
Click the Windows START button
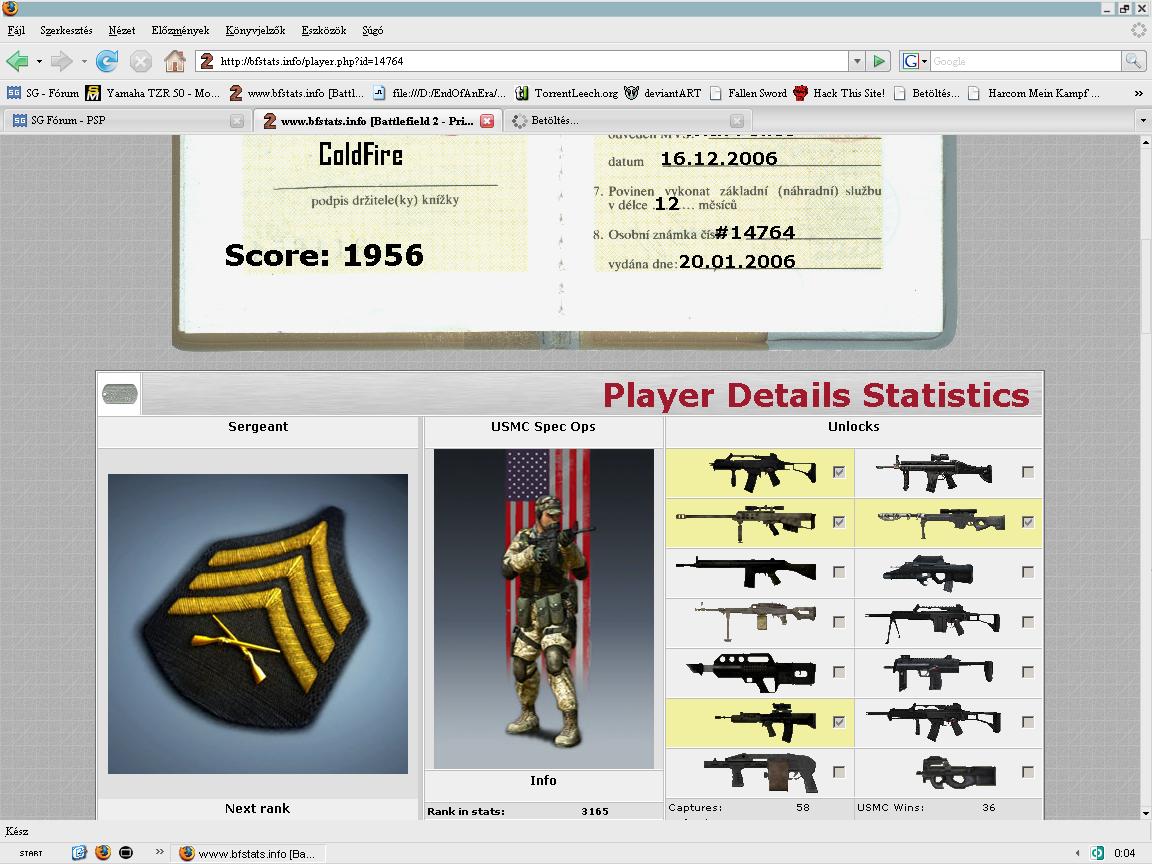point(31,853)
